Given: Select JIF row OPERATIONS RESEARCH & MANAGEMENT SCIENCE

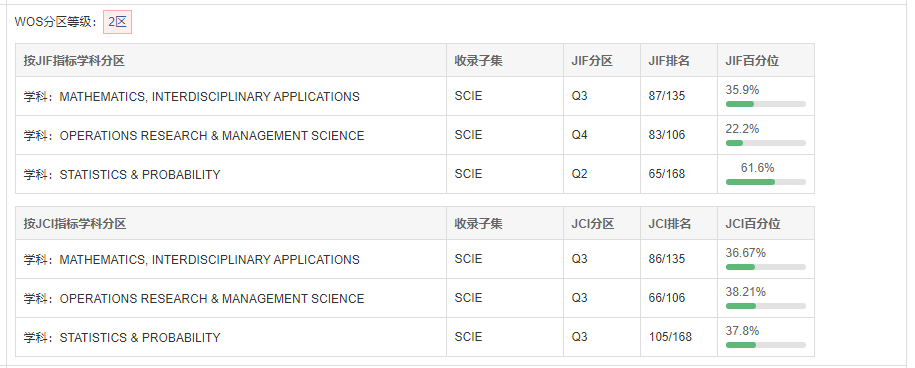Looking at the screenshot, I should tap(415, 135).
